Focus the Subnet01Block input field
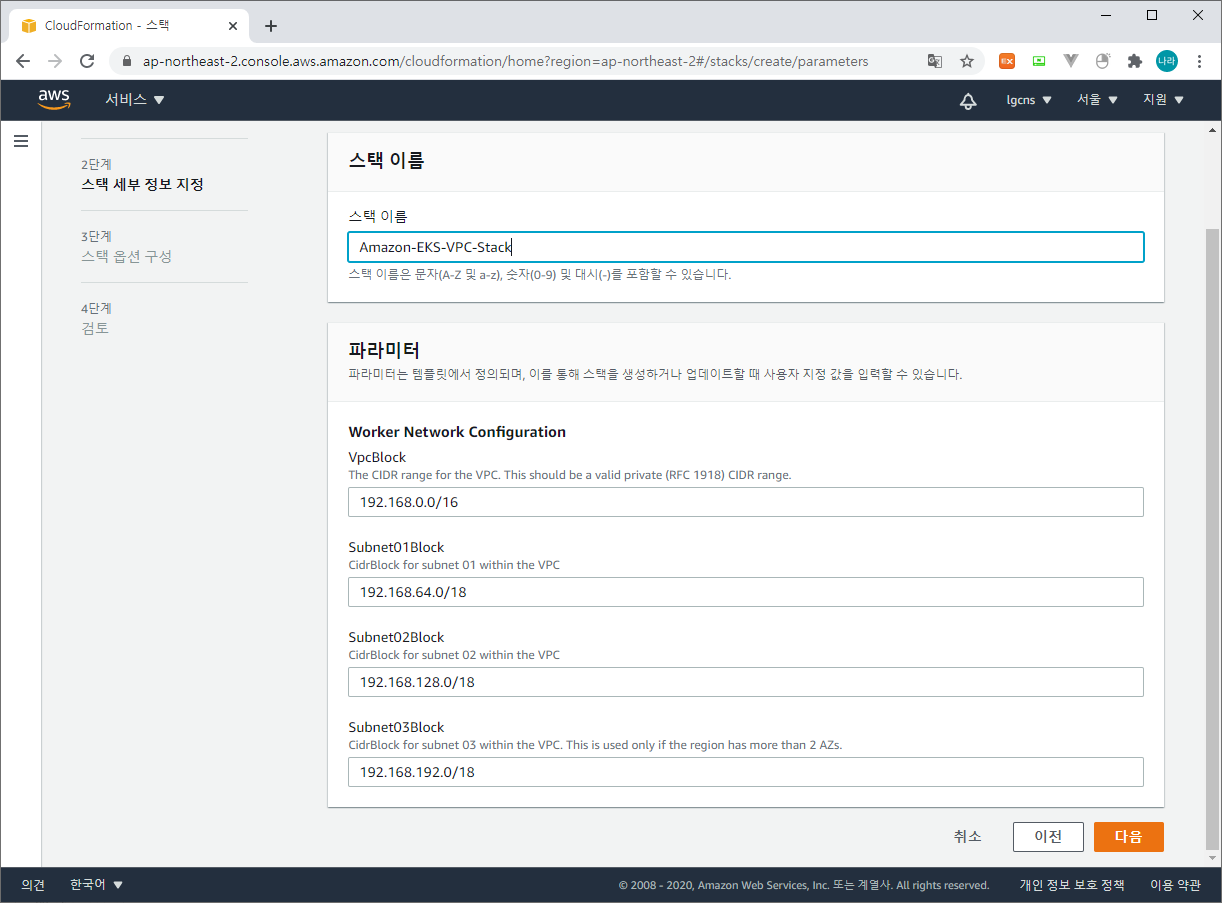Image resolution: width=1222 pixels, height=903 pixels. tap(746, 592)
